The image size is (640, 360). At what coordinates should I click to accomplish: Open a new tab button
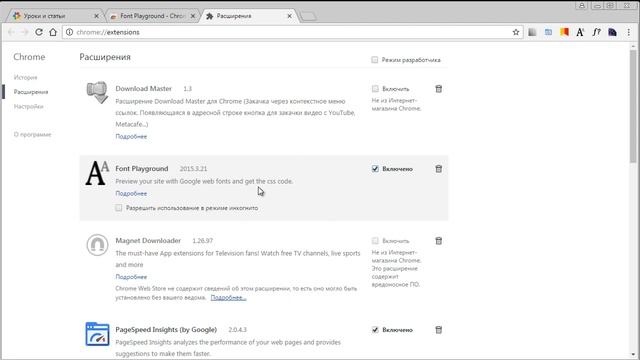coord(308,16)
